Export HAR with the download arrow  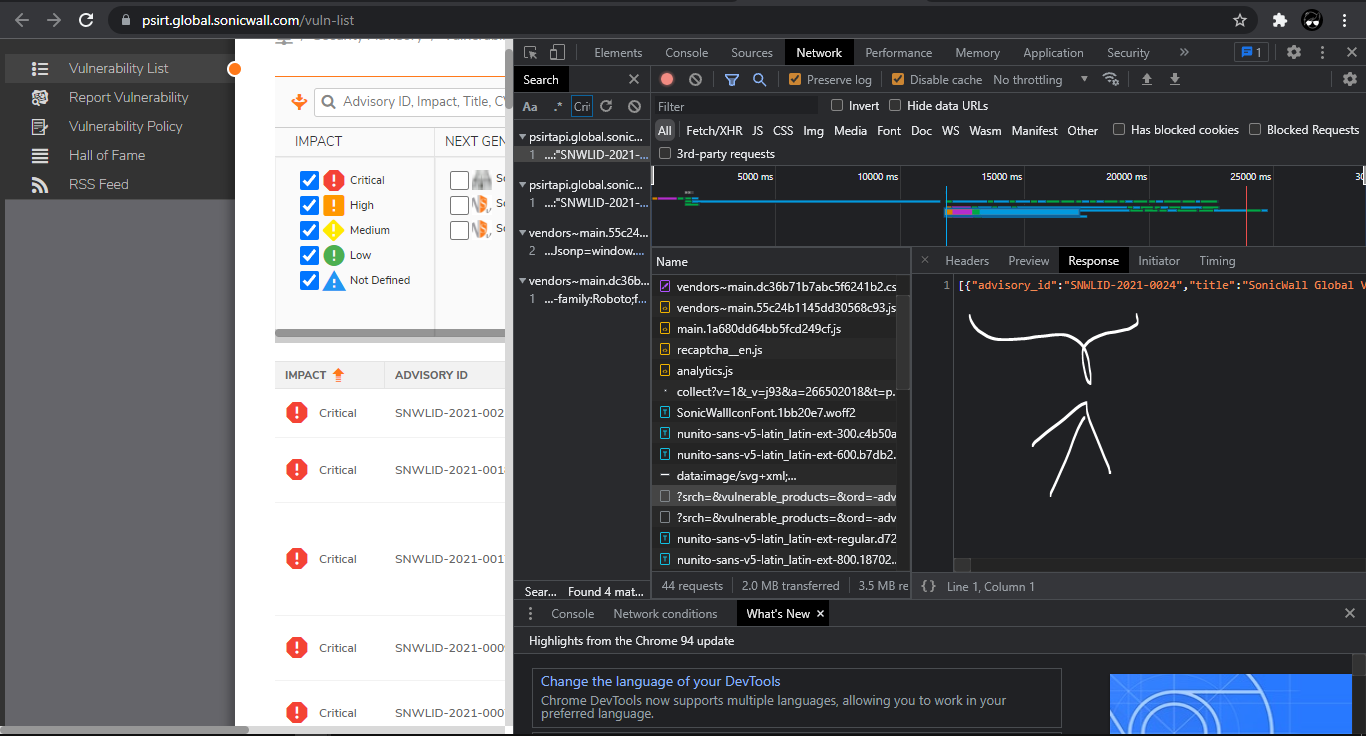click(1175, 79)
